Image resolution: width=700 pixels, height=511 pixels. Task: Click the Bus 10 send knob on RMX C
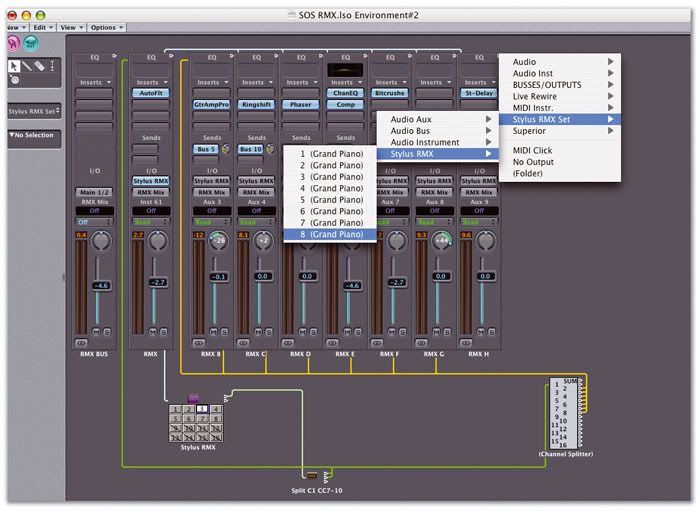tap(271, 149)
